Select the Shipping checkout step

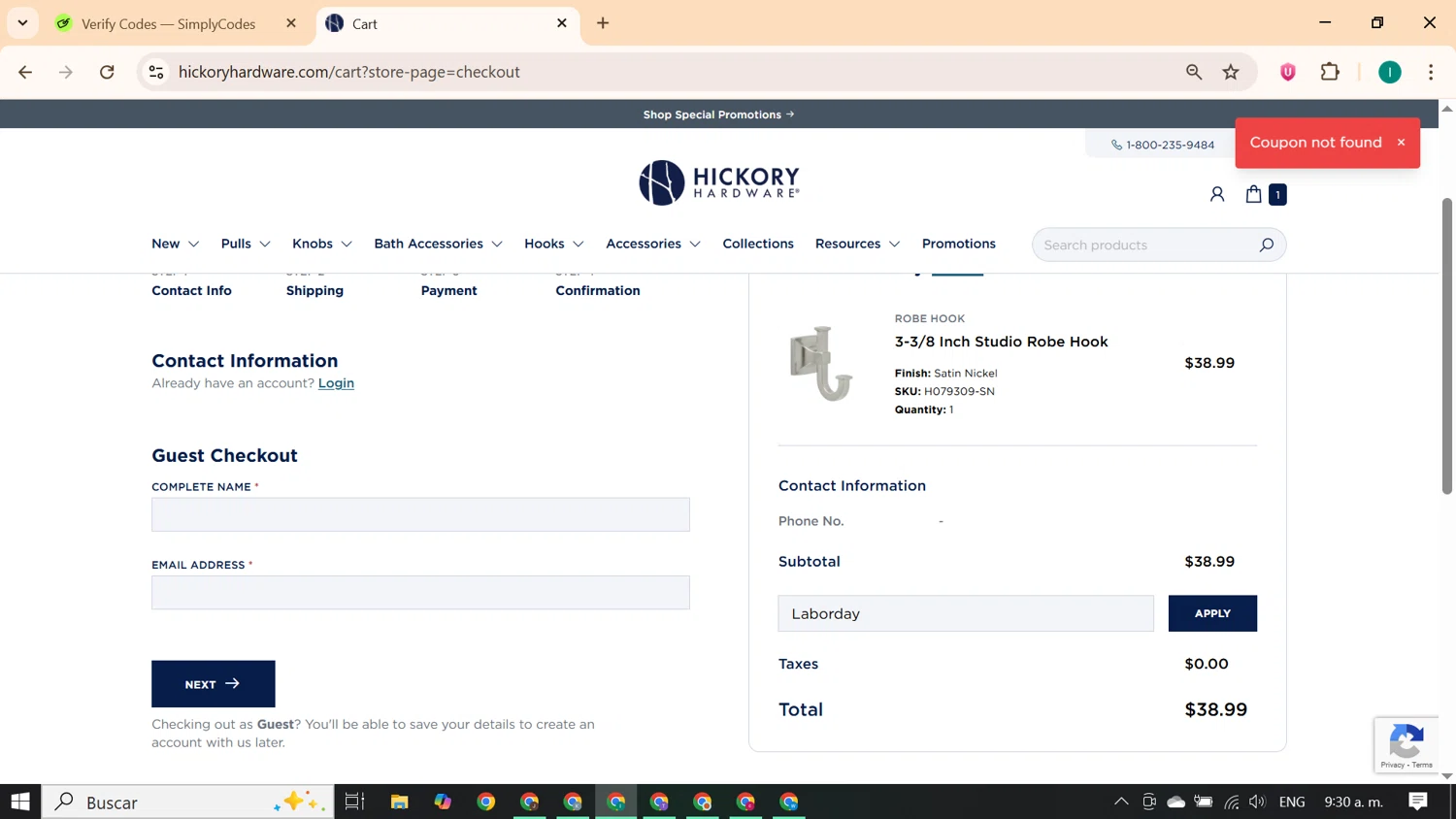314,290
